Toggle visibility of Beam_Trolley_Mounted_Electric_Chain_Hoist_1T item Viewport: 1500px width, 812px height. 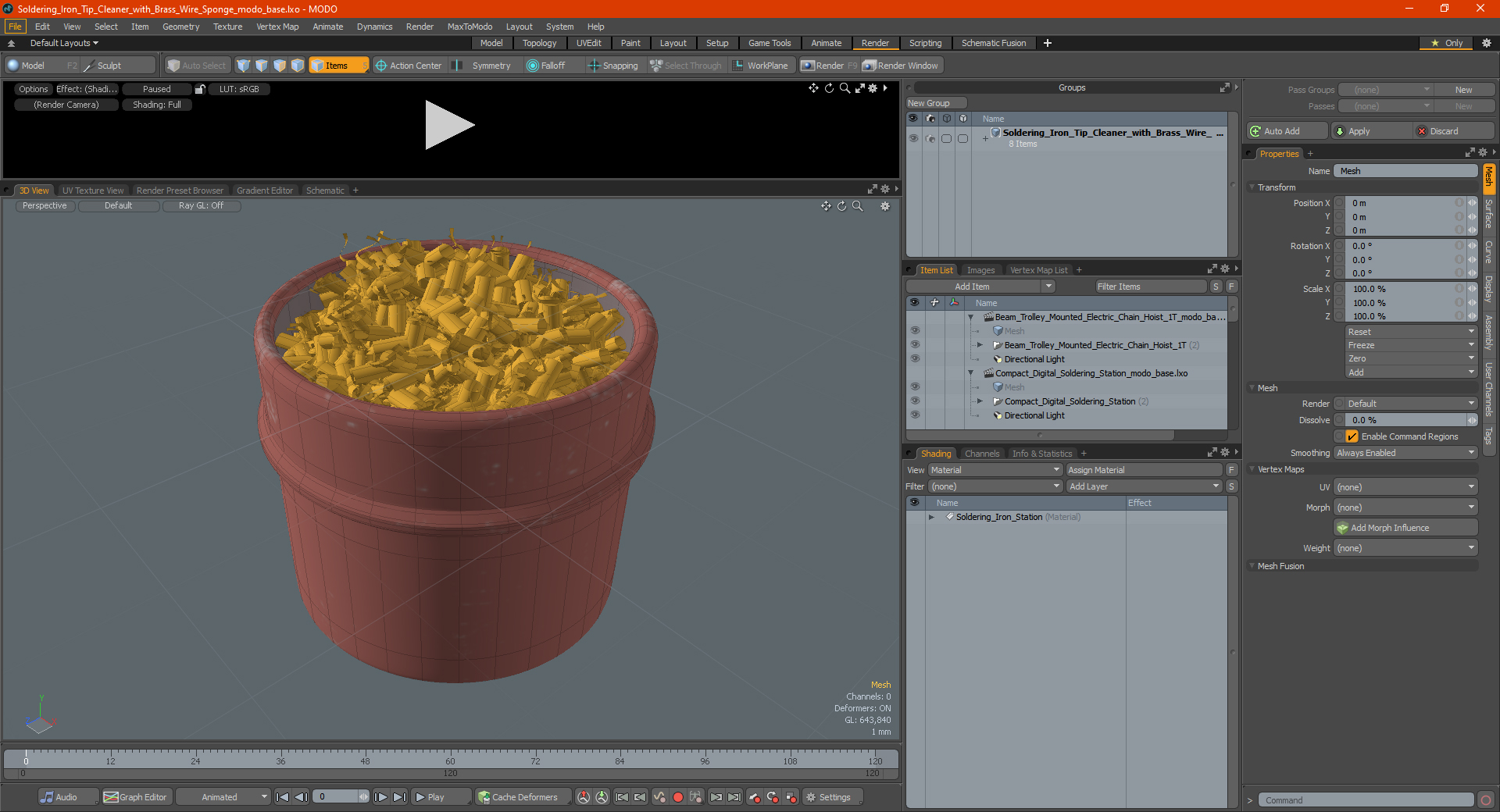coord(915,344)
